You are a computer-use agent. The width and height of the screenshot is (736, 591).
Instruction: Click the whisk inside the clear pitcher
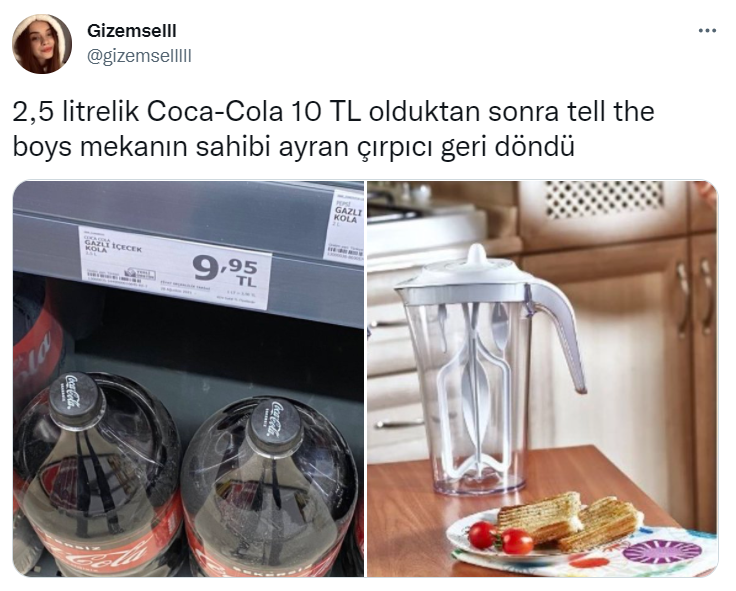(x=474, y=385)
